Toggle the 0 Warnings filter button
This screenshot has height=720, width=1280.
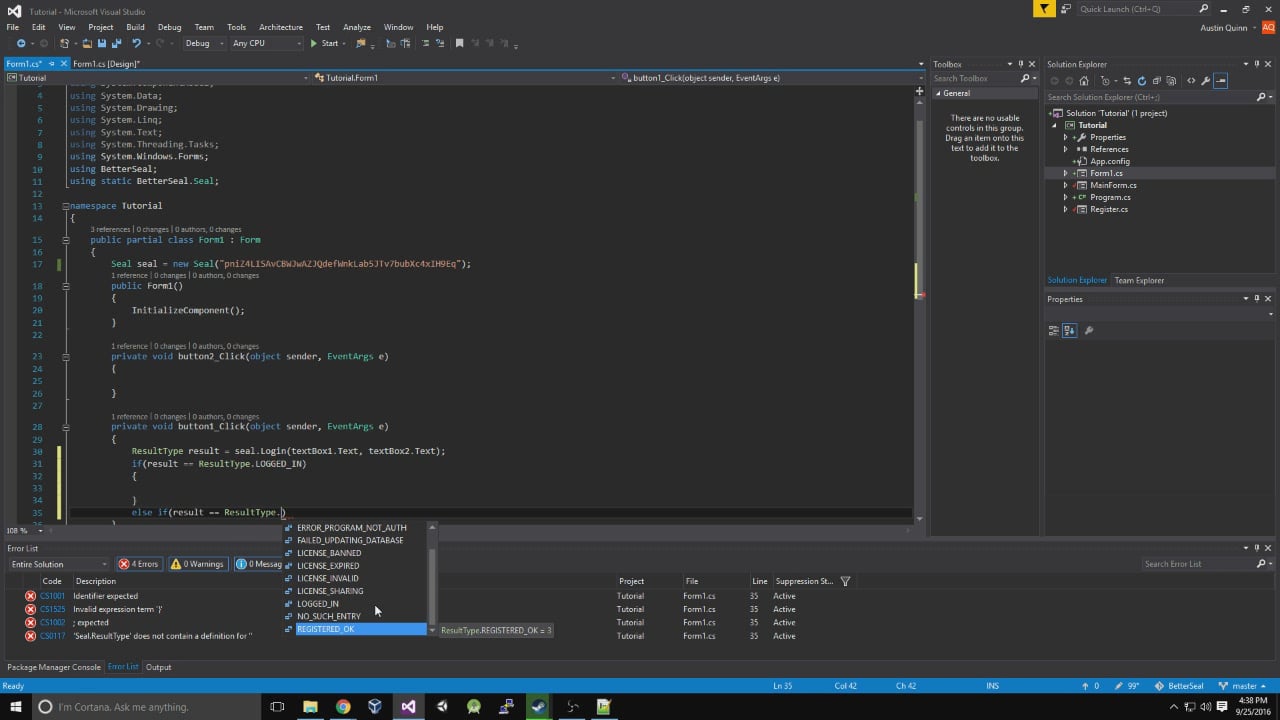197,564
